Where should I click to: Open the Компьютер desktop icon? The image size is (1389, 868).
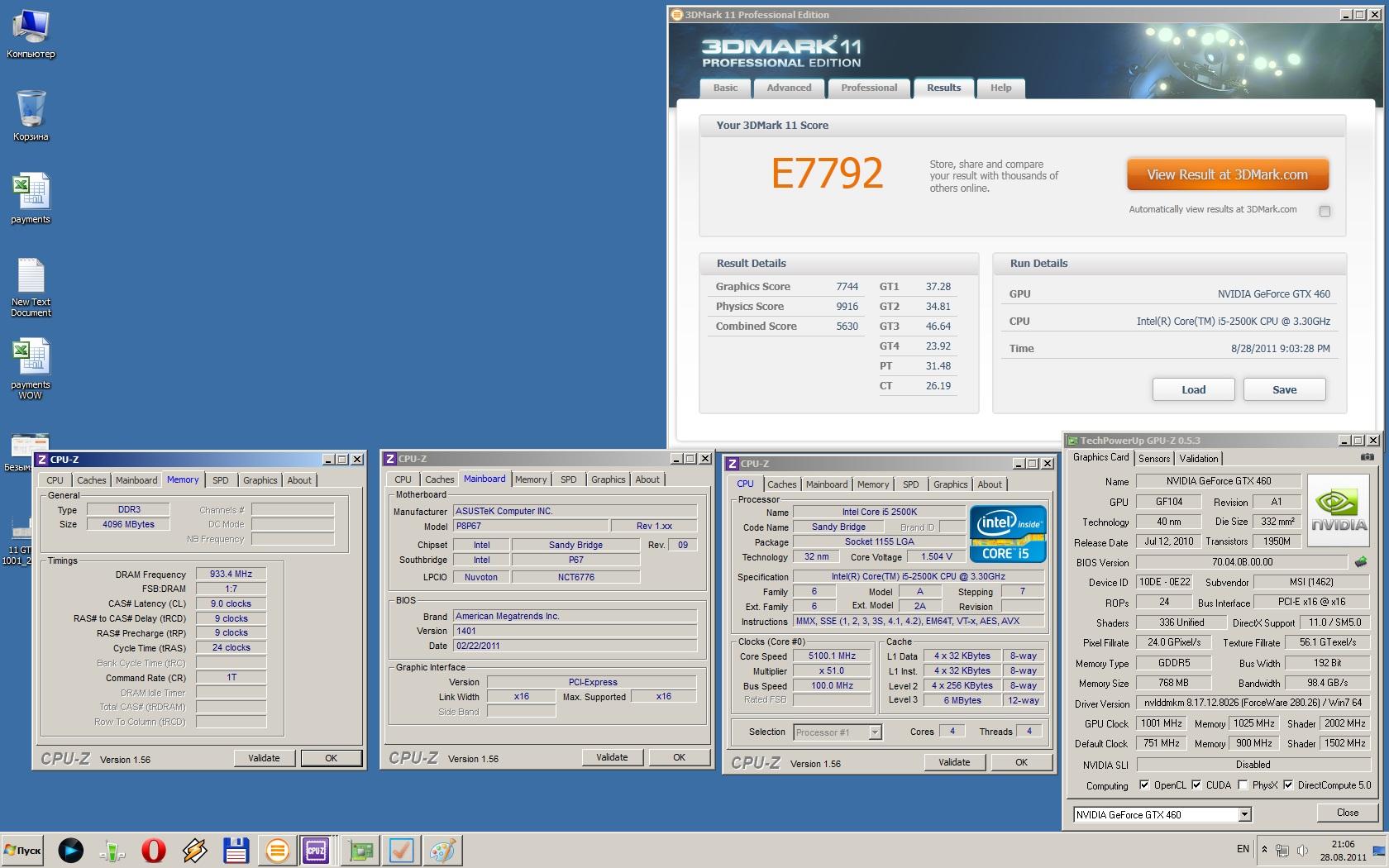31,34
